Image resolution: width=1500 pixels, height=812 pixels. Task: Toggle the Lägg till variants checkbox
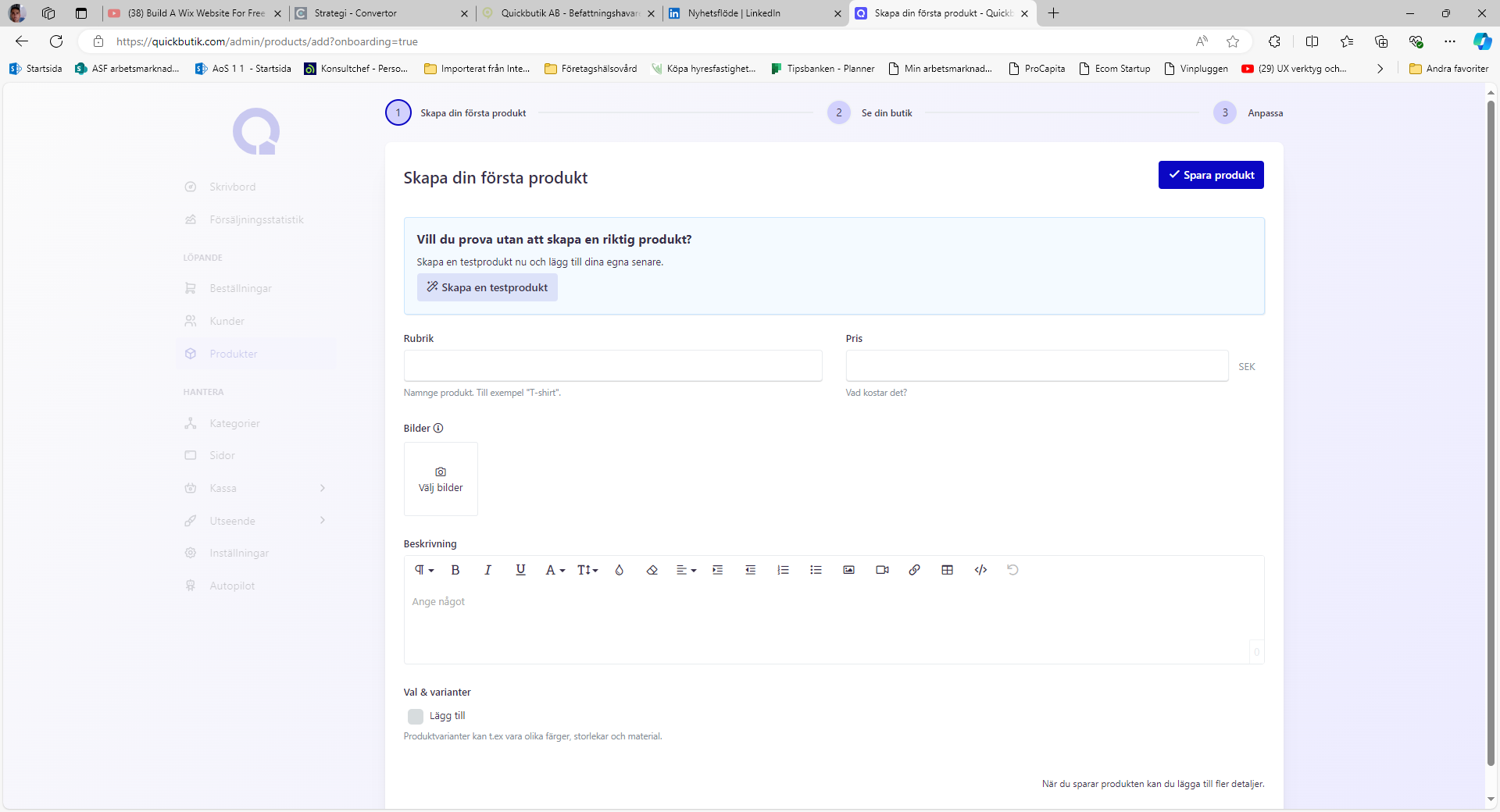pos(416,716)
